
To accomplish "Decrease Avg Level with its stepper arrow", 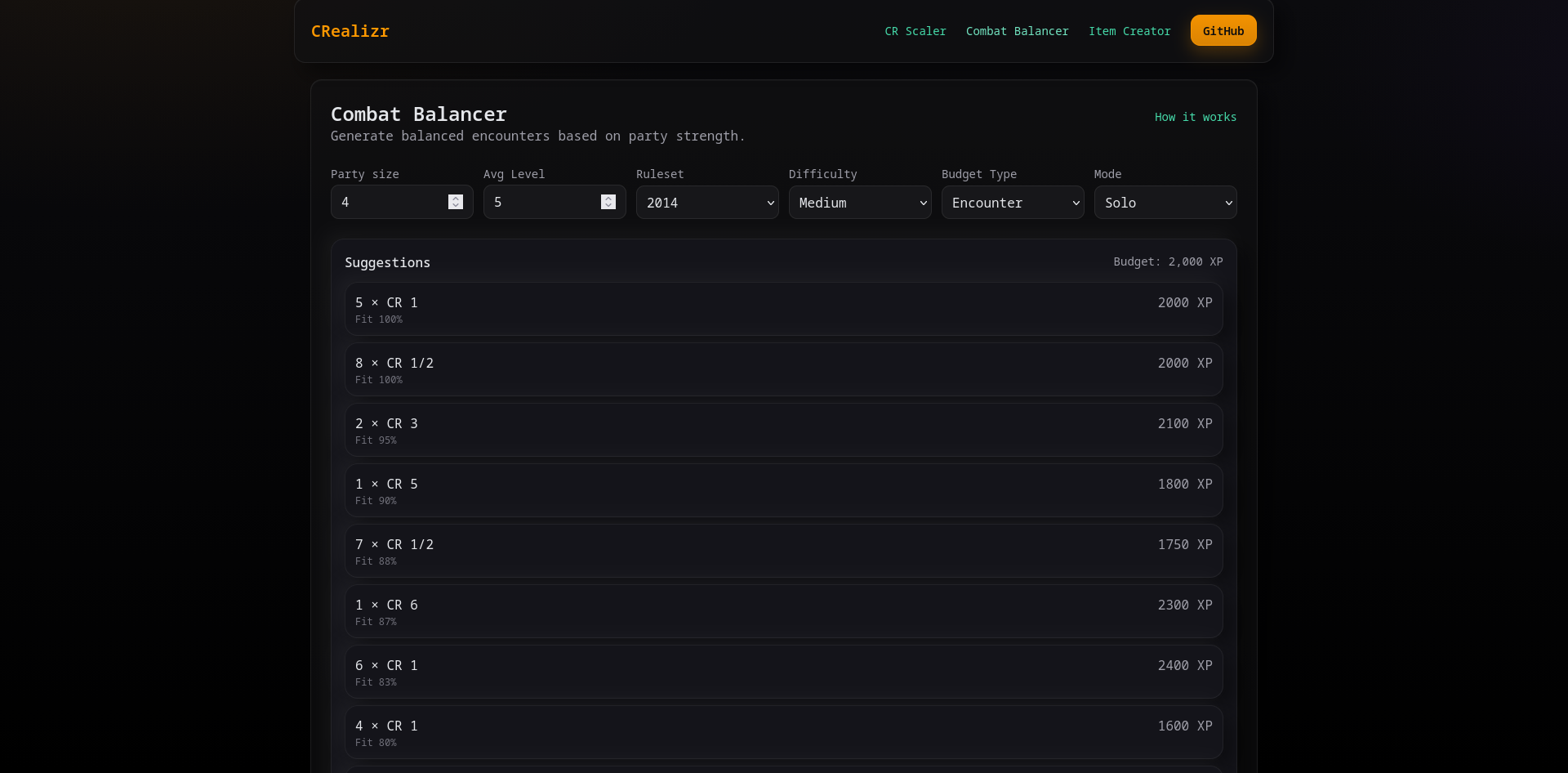I will 608,206.
